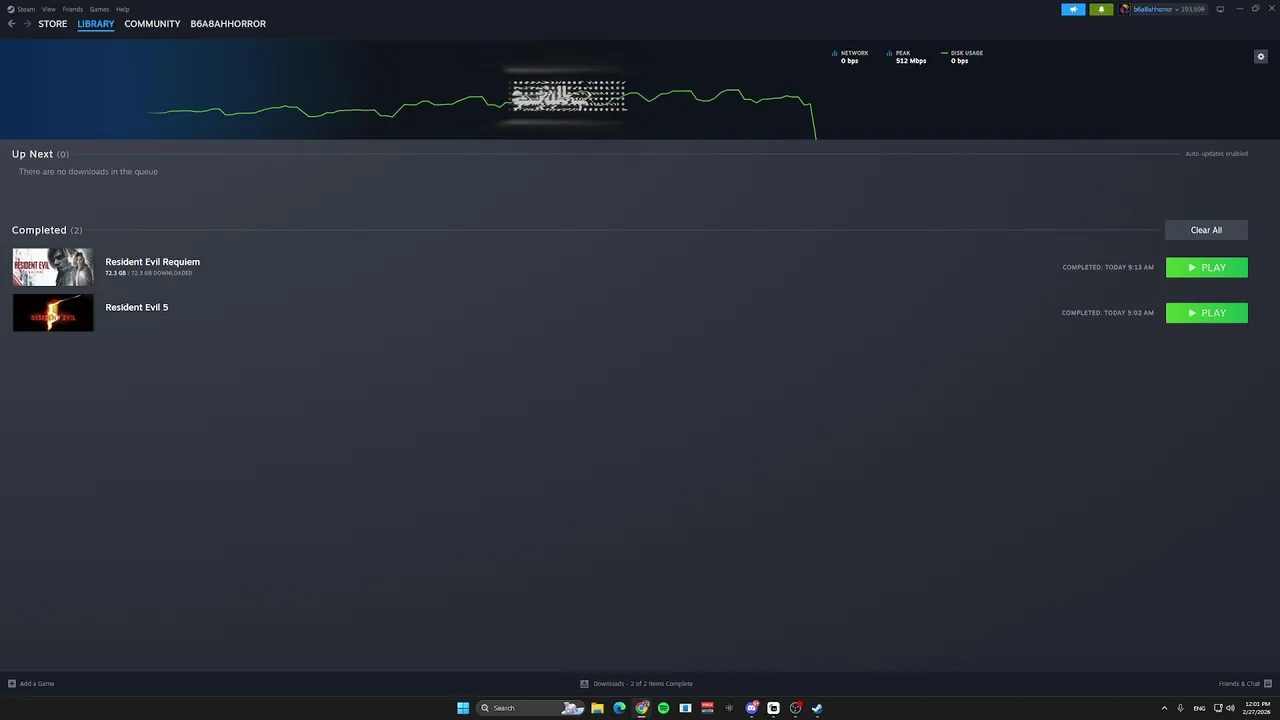
Task: Click the Resident Evil 5 title
Action: [x=137, y=307]
